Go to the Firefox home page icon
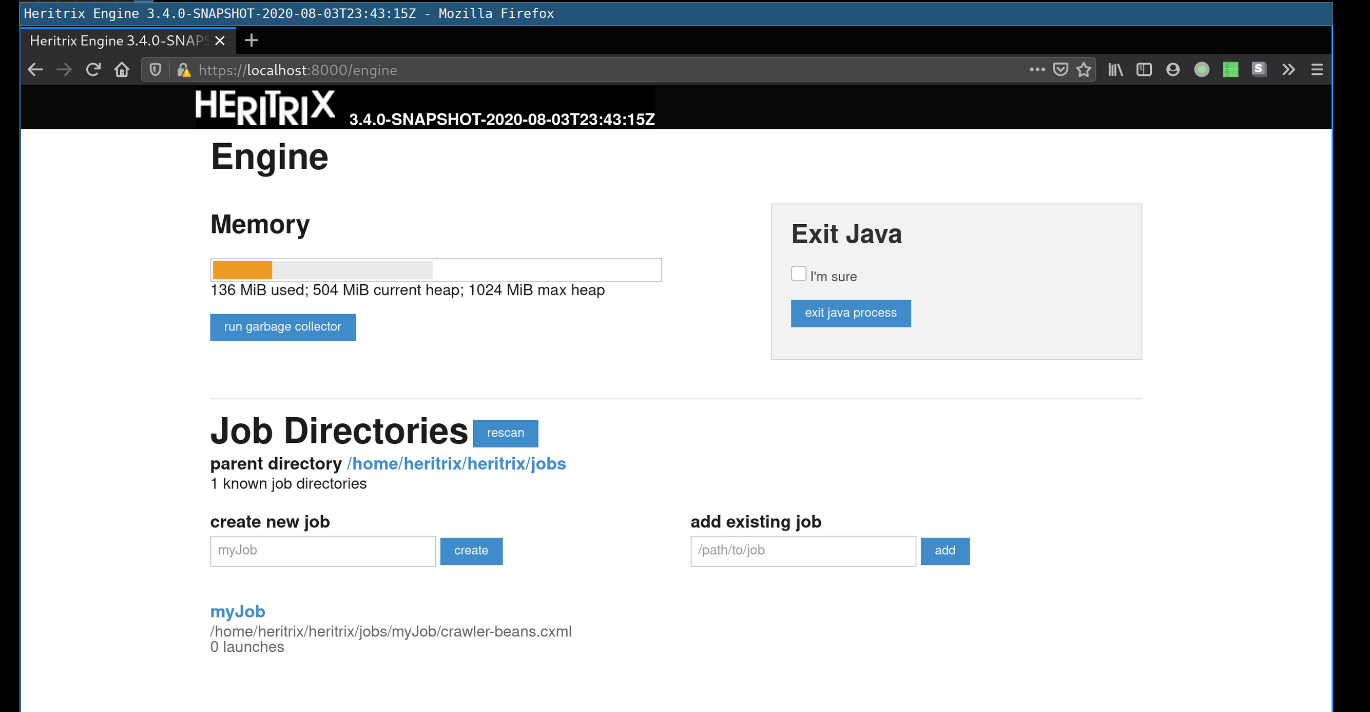The image size is (1370, 712). [122, 70]
